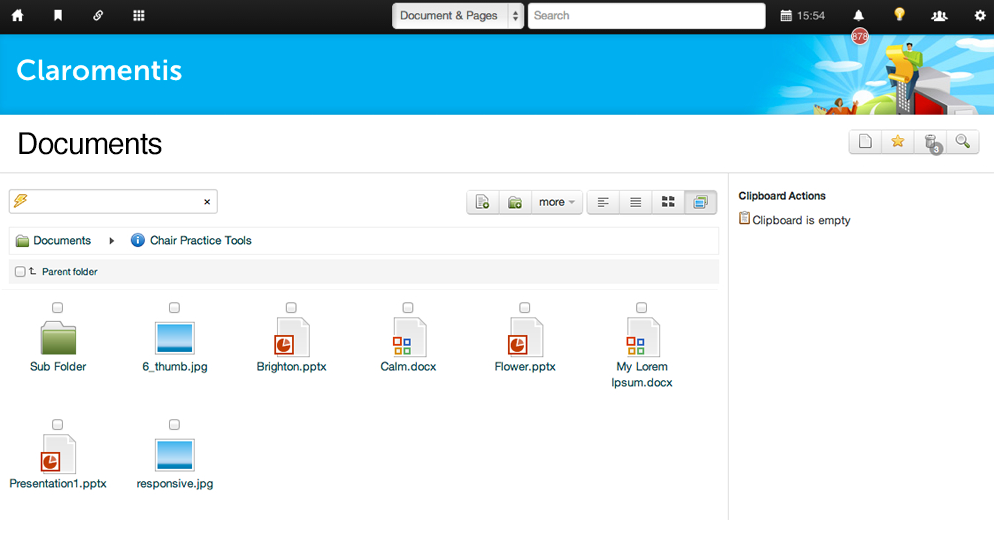The width and height of the screenshot is (994, 546).
Task: Click the add new file toolbar icon
Action: click(x=483, y=202)
